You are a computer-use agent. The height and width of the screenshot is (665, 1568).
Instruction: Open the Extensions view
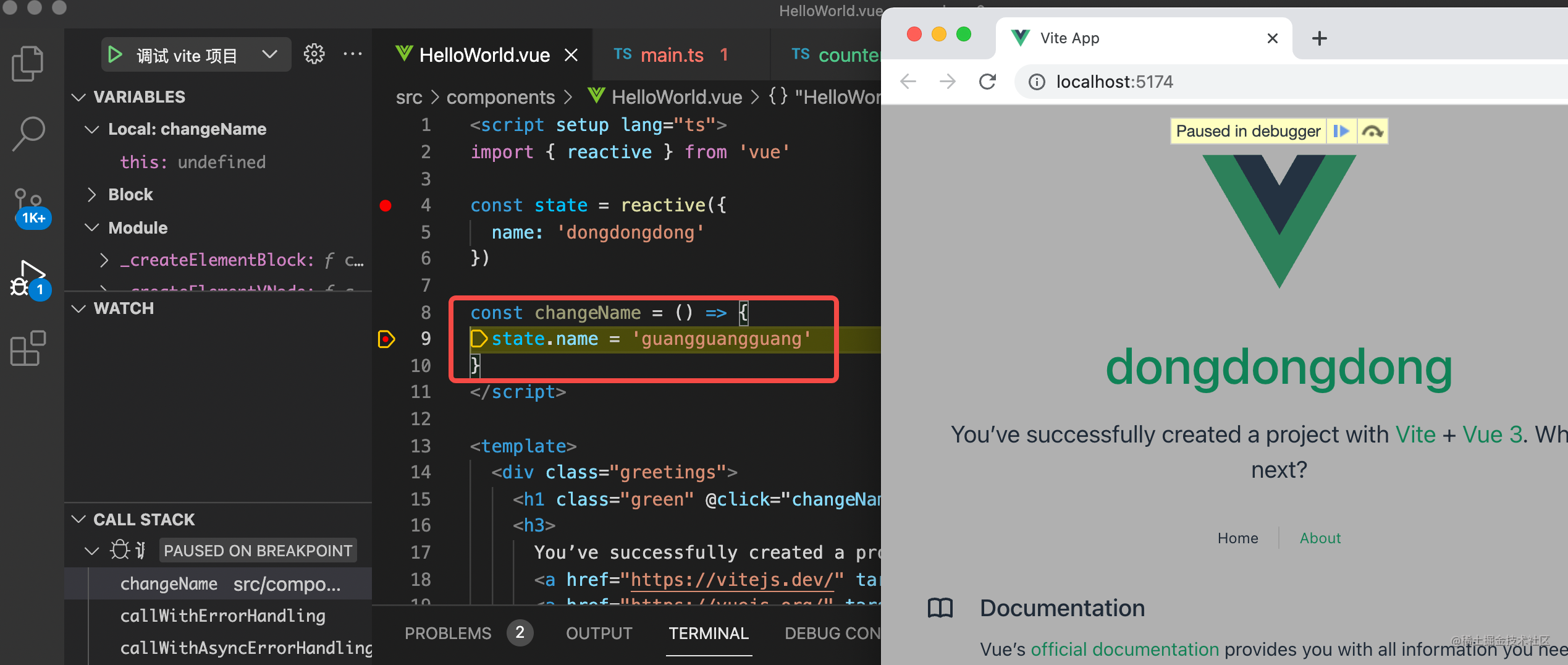(x=28, y=349)
